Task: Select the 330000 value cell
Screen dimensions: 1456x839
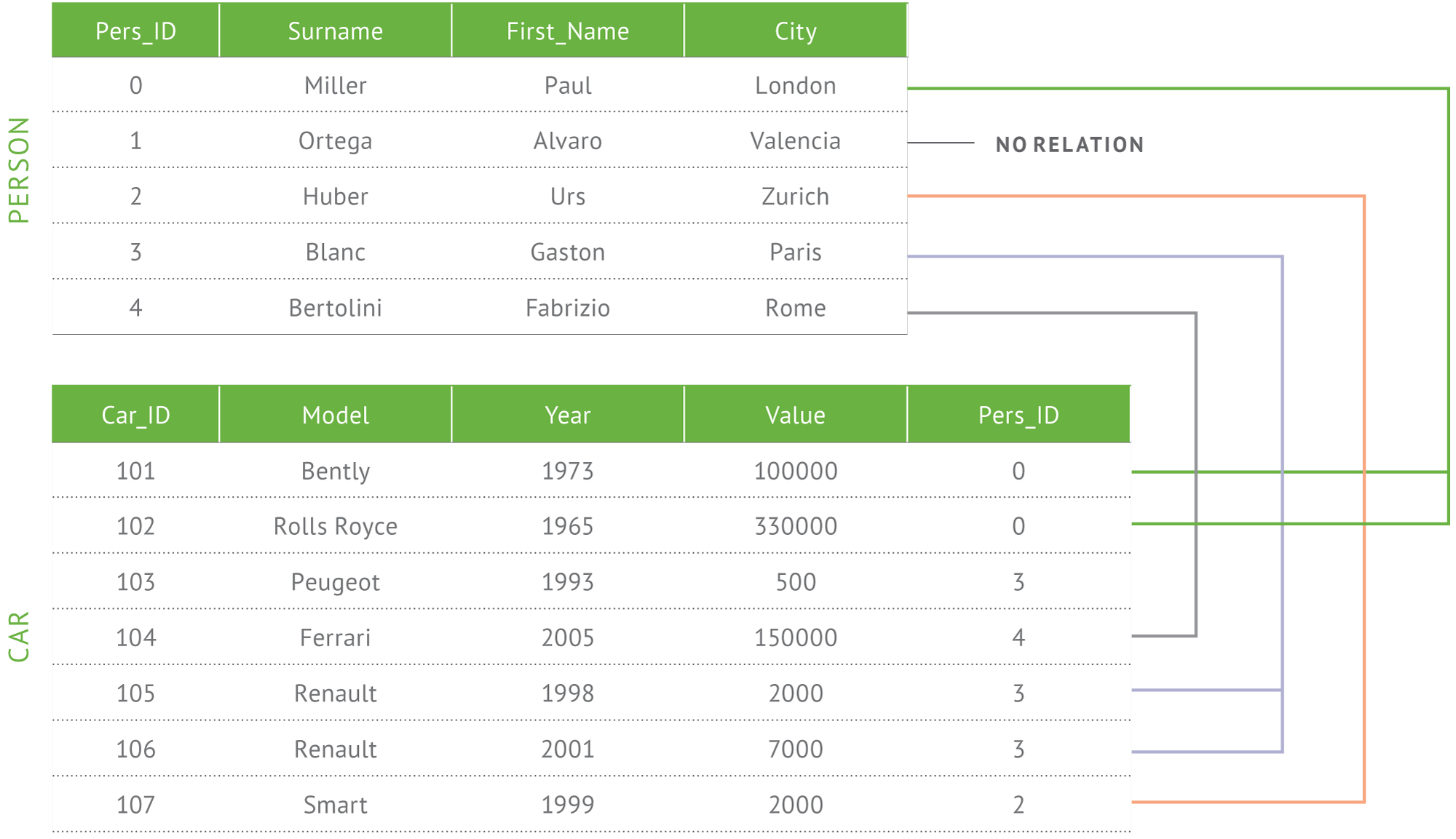Action: [795, 526]
